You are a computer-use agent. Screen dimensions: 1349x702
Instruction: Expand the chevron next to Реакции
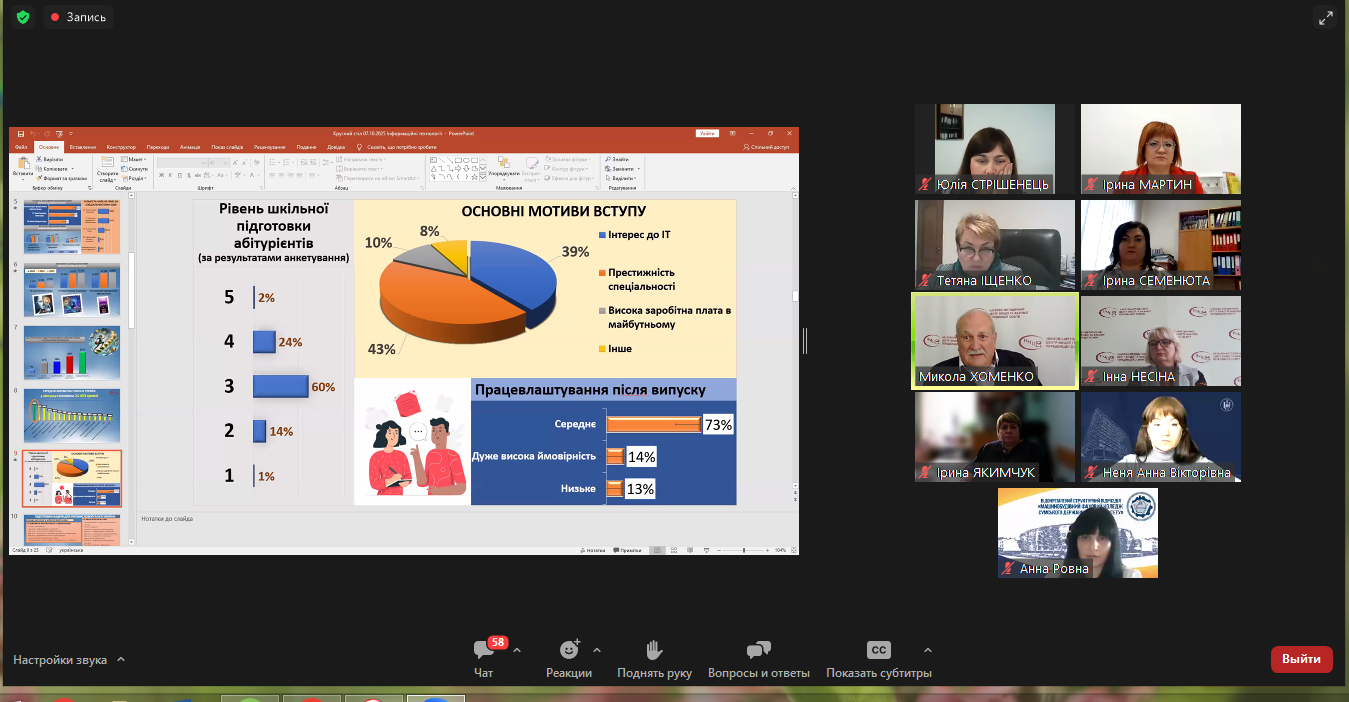tap(597, 650)
